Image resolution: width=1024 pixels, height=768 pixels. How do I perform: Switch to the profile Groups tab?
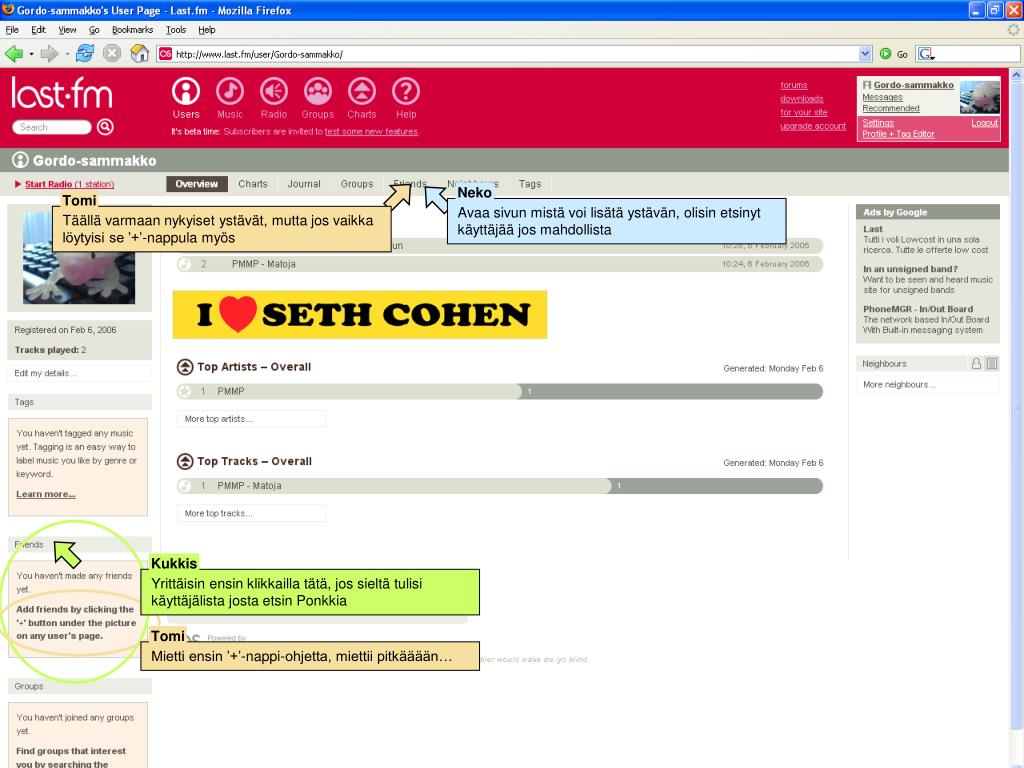click(x=357, y=184)
